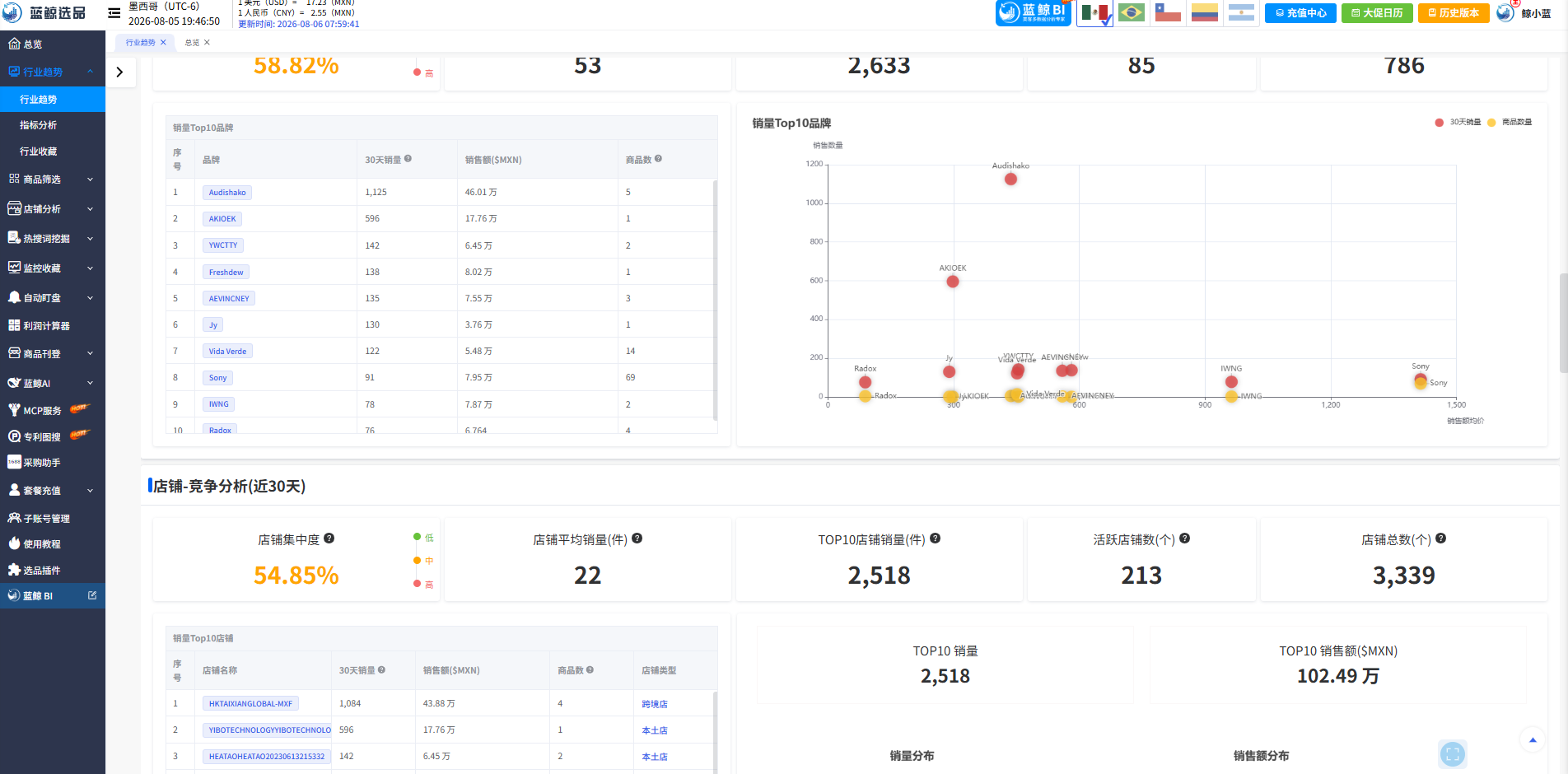Switch to the Chile flag marketplace
The height and width of the screenshot is (774, 1568).
(x=1168, y=13)
